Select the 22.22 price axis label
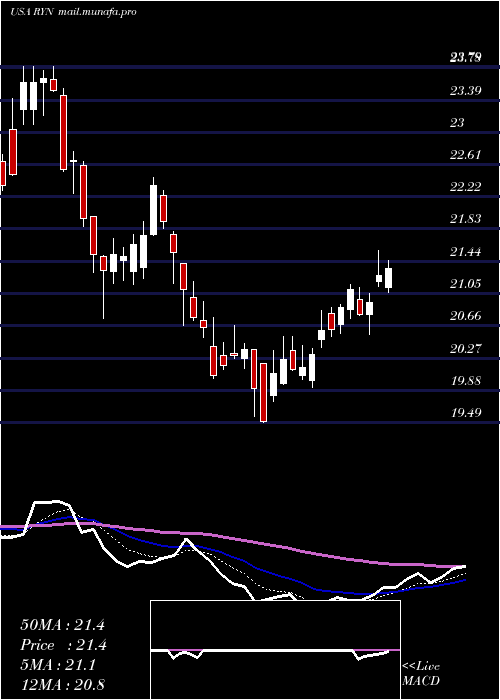Viewport: 500px width, 700px height. (x=466, y=187)
